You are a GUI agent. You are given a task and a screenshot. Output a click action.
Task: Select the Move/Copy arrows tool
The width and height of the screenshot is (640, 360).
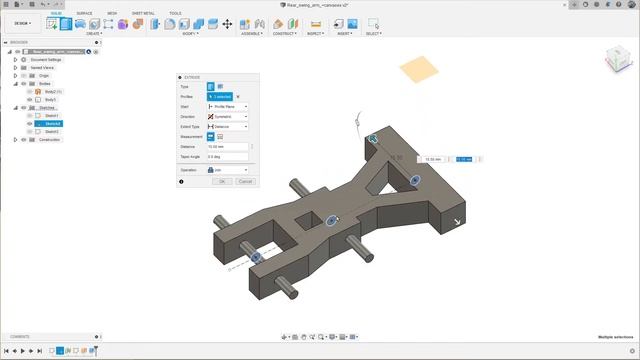pos(227,24)
